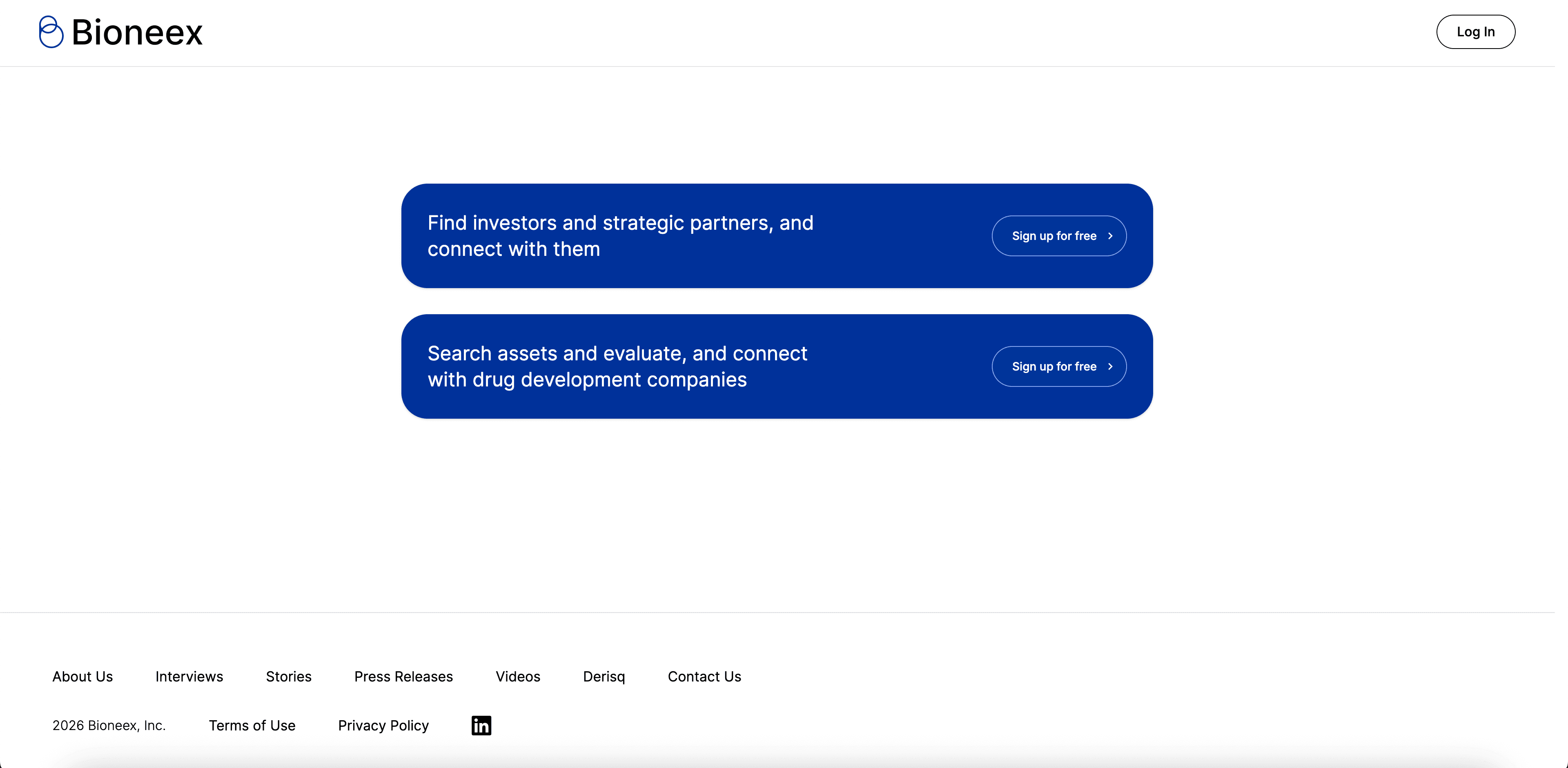Image resolution: width=1568 pixels, height=768 pixels.
Task: Click the Bioneex logo icon
Action: (x=51, y=31)
